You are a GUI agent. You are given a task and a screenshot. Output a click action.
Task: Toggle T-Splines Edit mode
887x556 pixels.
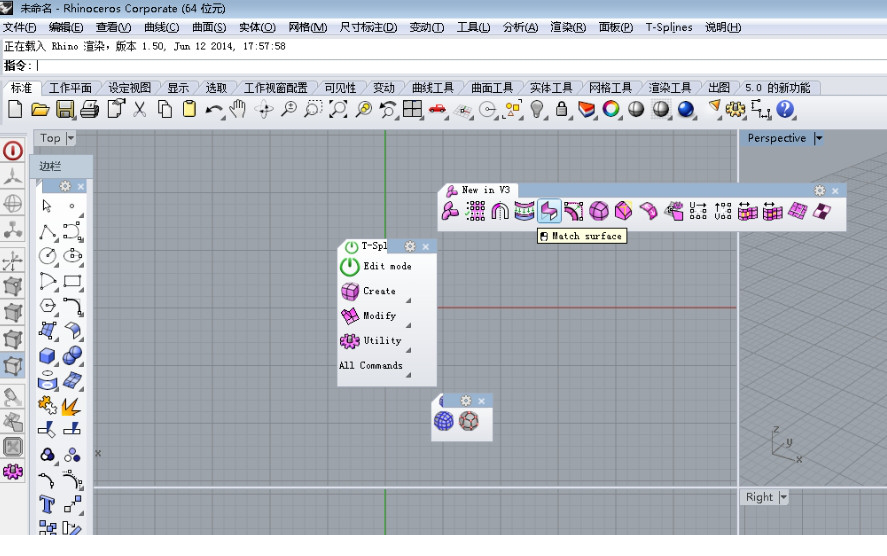coord(376,266)
